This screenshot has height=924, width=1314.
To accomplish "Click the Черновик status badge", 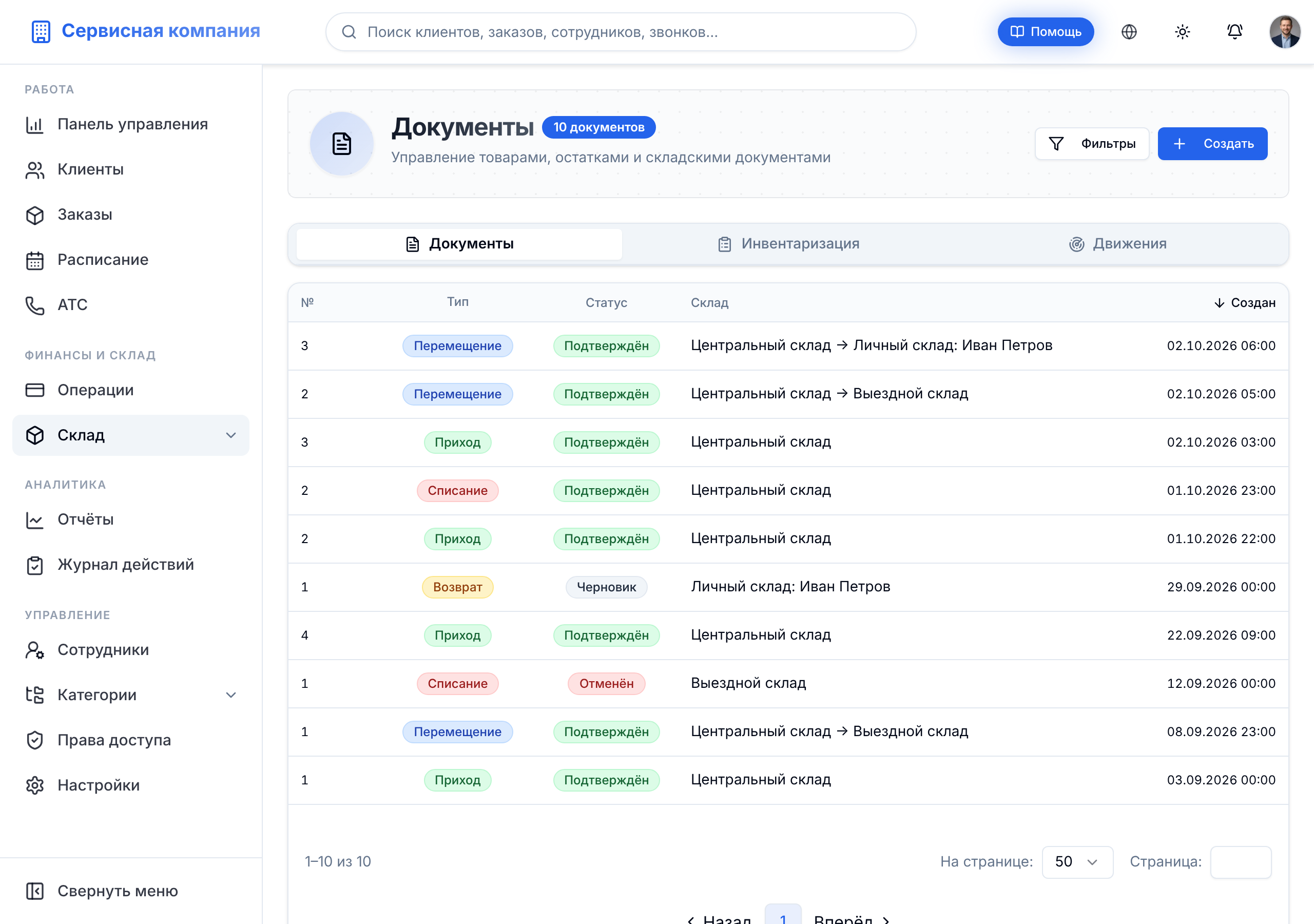I will (x=606, y=587).
